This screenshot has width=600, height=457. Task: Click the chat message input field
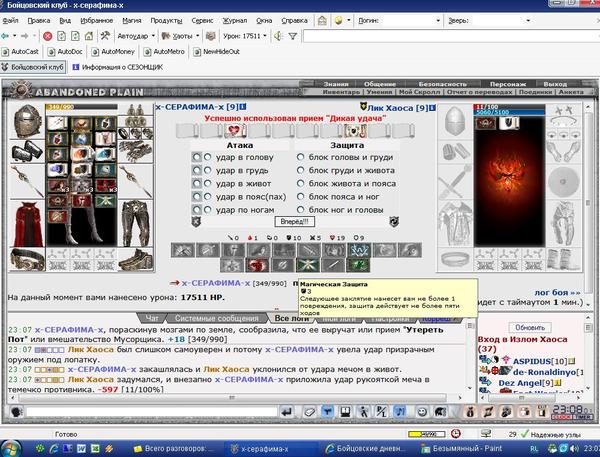pos(152,412)
